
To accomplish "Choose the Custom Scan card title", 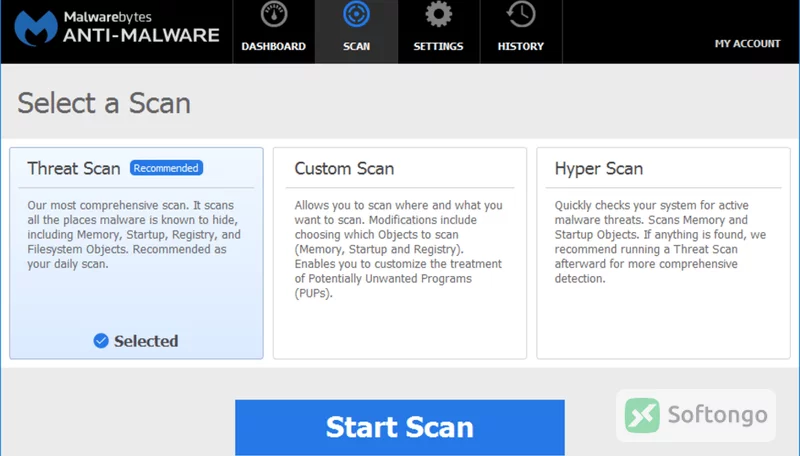I will [344, 168].
